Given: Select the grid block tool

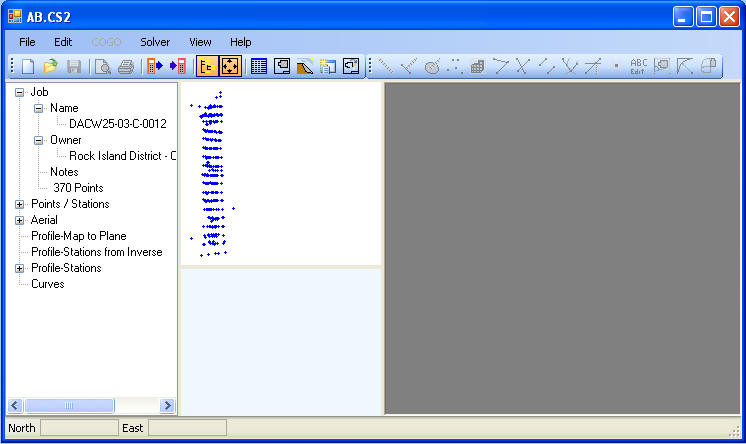Looking at the screenshot, I should point(478,66).
